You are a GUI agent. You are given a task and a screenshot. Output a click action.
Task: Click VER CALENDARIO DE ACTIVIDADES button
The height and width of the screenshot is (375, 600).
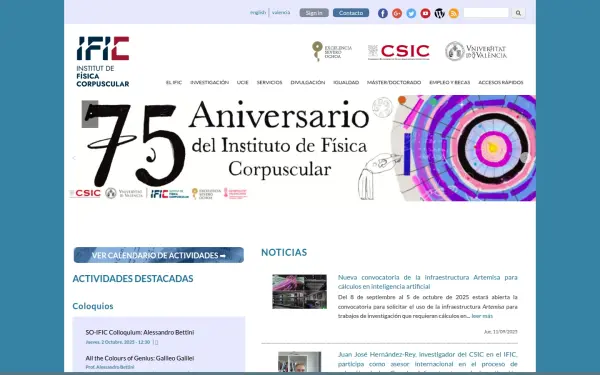coord(159,255)
